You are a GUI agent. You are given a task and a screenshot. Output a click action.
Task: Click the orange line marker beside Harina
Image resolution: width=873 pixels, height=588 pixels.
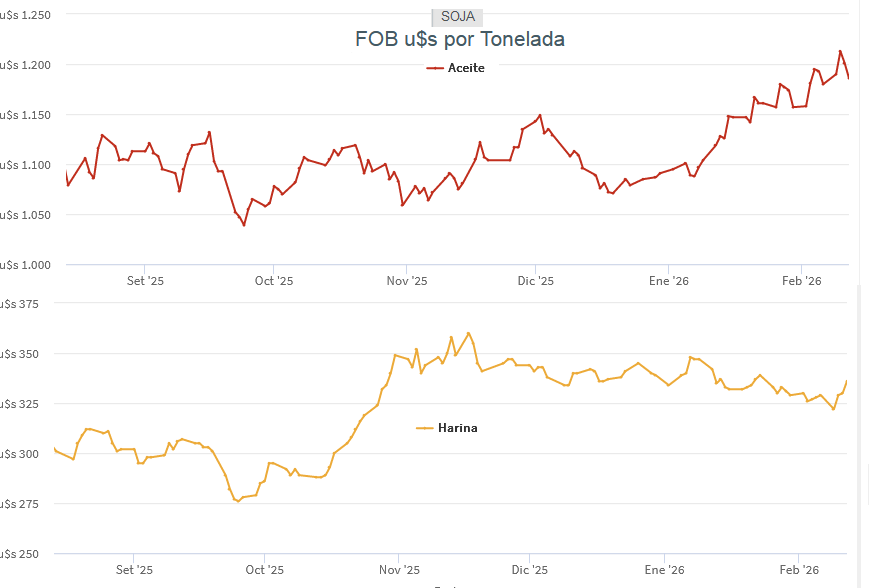(424, 428)
